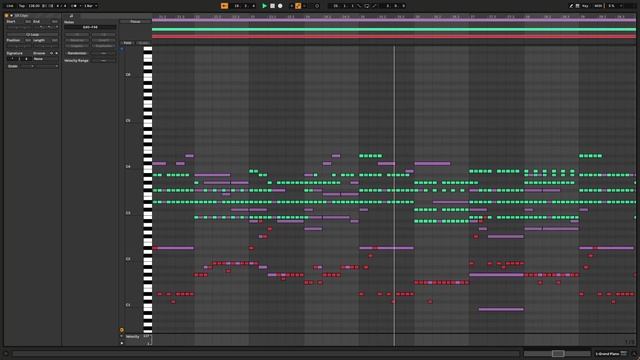The height and width of the screenshot is (360, 640).
Task: Click Set next to Position
Action: pyautogui.click(x=28, y=40)
